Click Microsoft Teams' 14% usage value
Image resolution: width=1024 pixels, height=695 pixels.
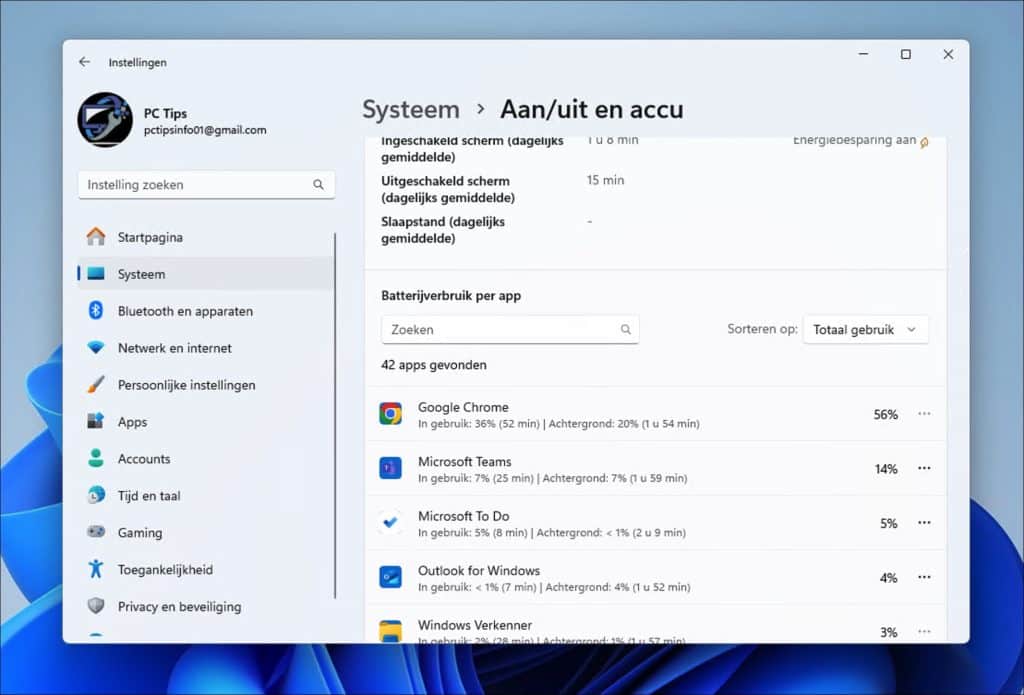(886, 469)
